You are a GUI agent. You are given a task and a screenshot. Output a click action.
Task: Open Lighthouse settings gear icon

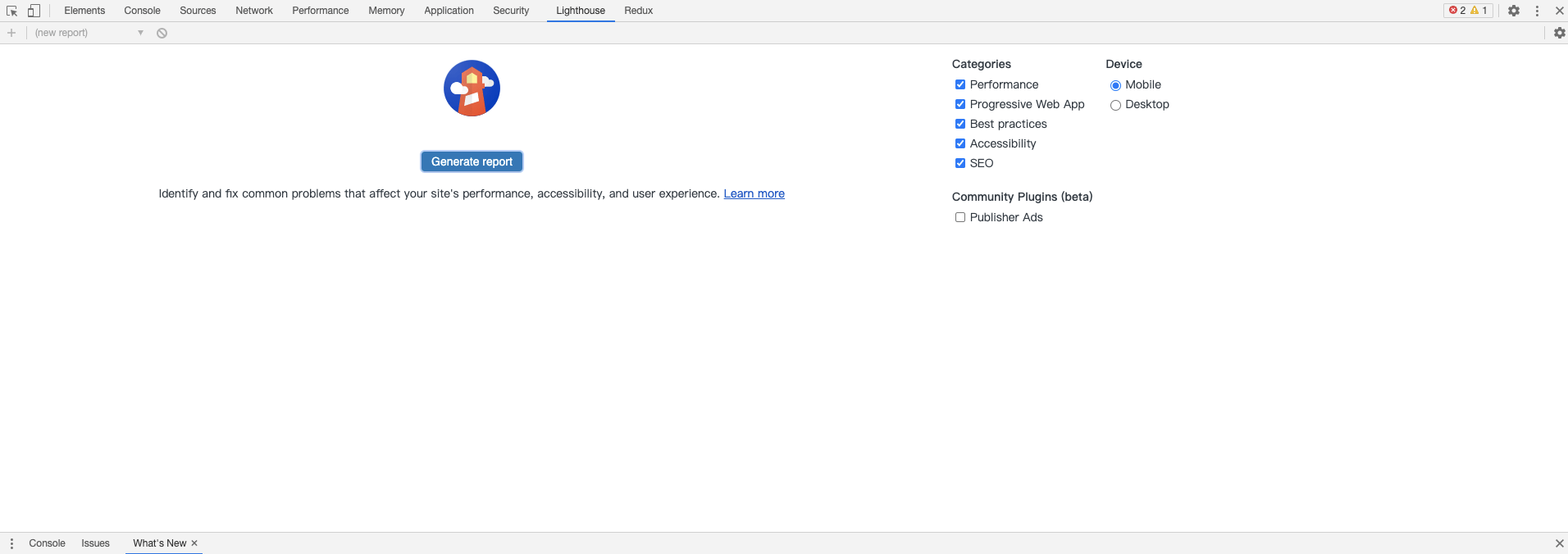[x=1559, y=33]
